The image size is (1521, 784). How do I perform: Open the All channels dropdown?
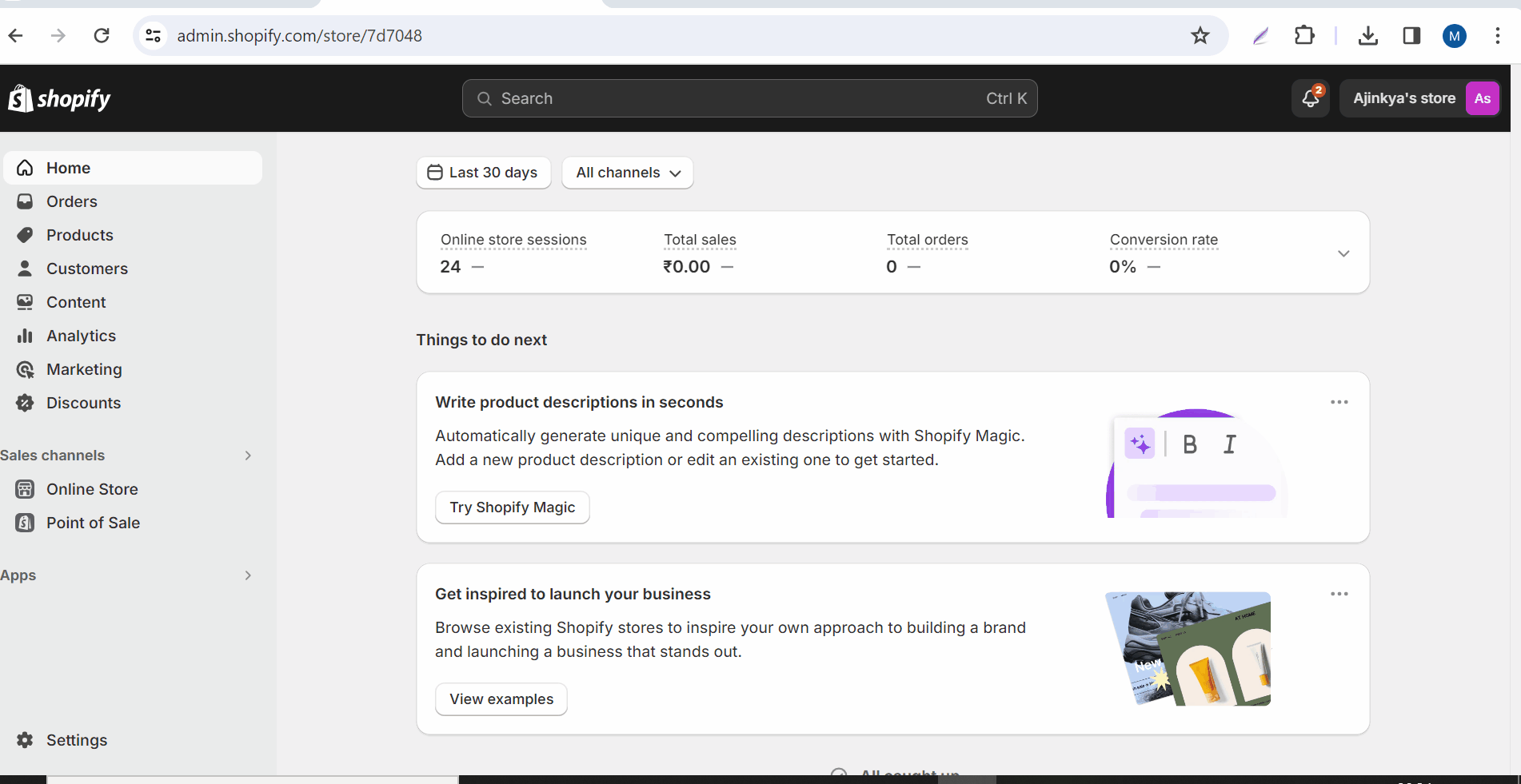pyautogui.click(x=627, y=173)
